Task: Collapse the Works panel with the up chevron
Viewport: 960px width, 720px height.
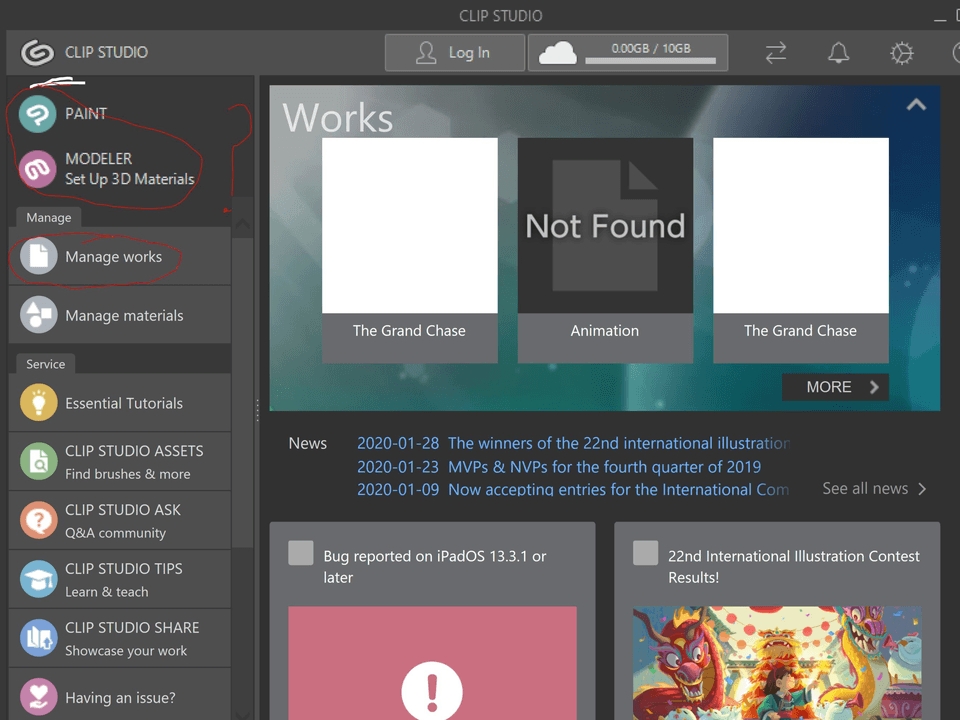Action: (x=916, y=105)
